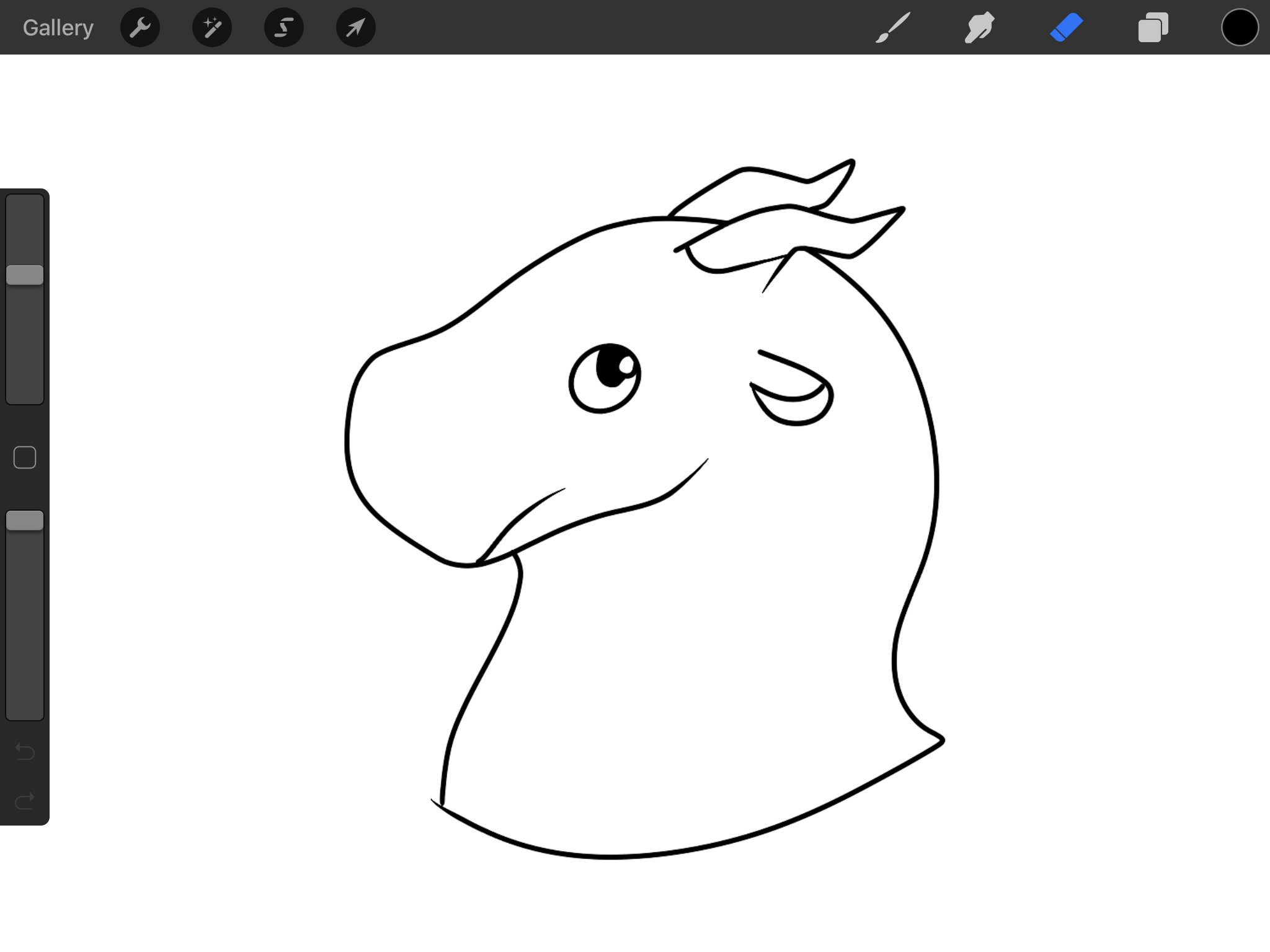
Task: Click the bottom of the opacity slider track
Action: coord(25,710)
